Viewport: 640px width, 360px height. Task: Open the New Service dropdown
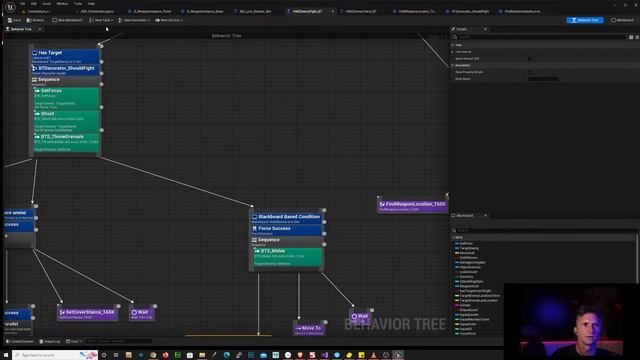click(169, 20)
